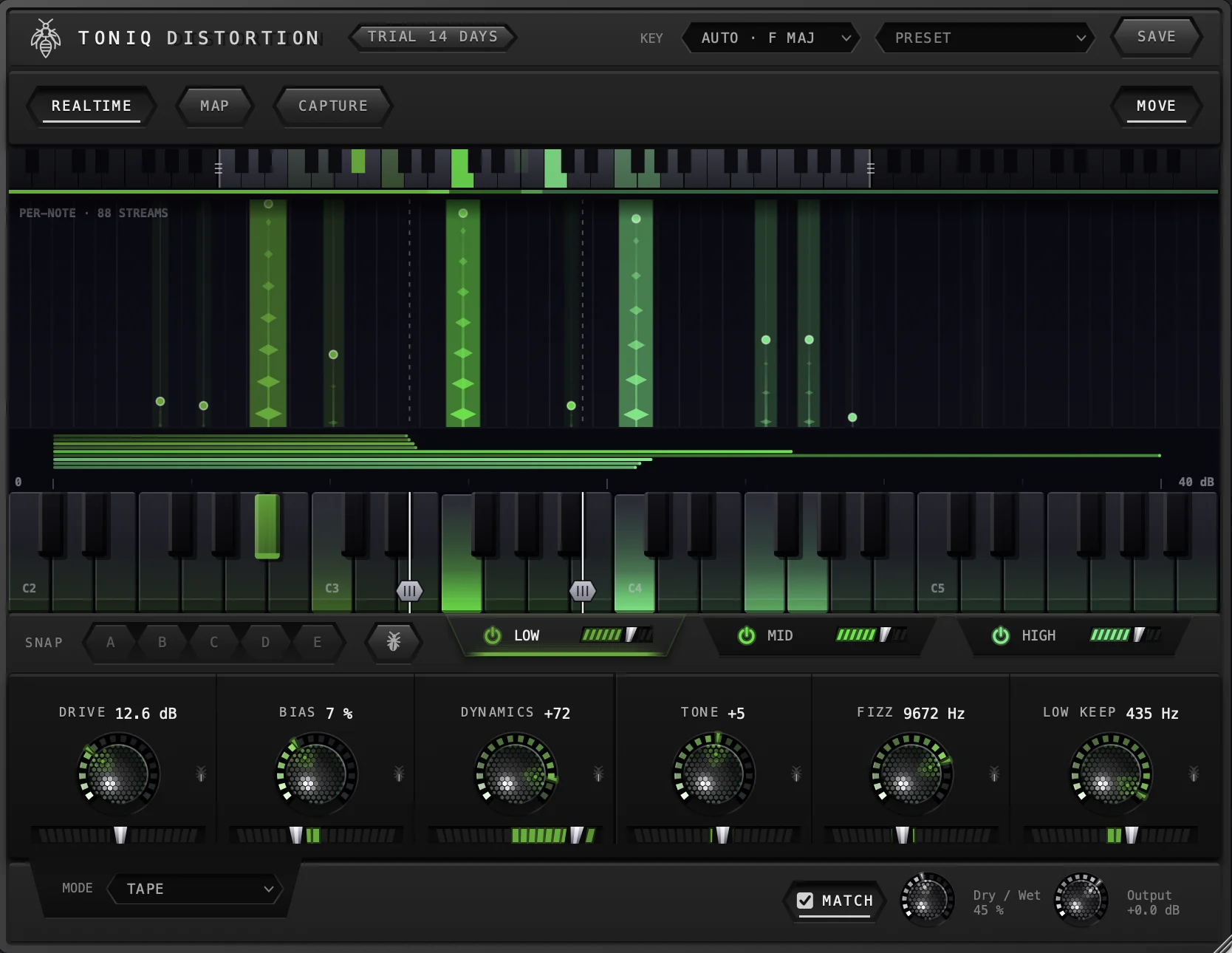The width and height of the screenshot is (1232, 953).
Task: Click the TONE knob
Action: coord(713,773)
